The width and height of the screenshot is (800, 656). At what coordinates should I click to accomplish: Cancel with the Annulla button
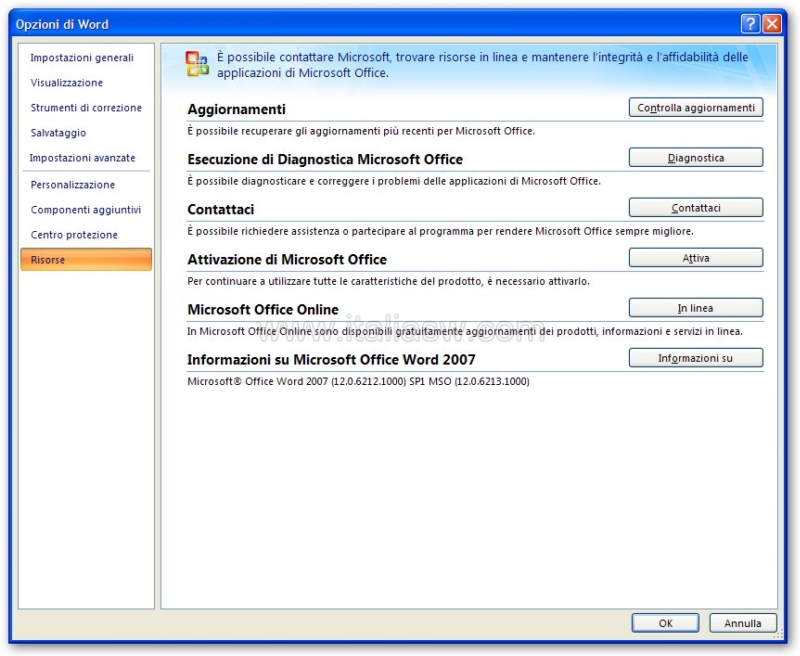[x=743, y=623]
